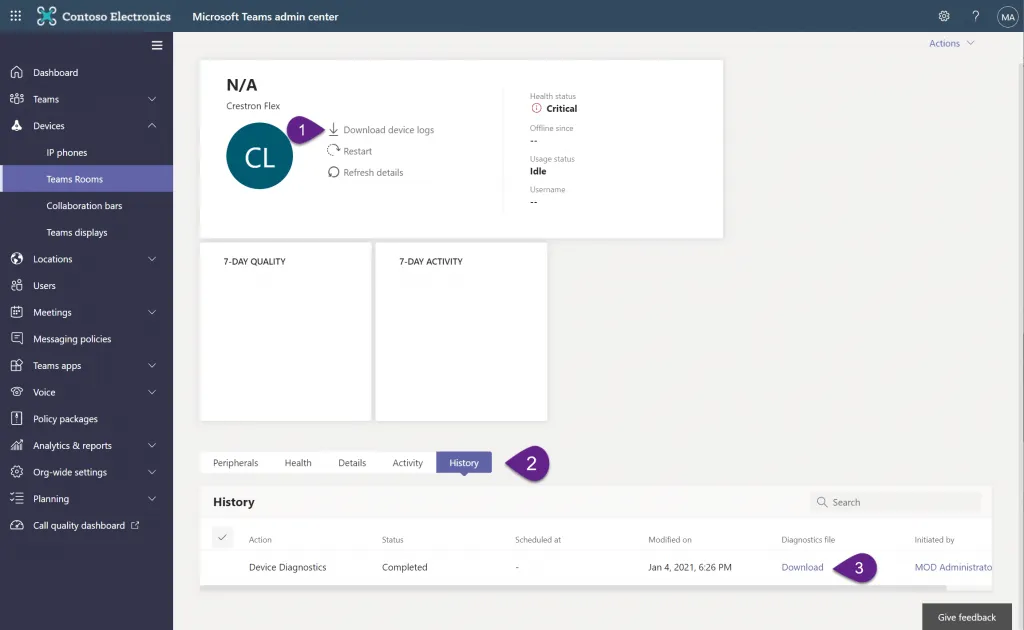Select IP phones in the sidebar
The width and height of the screenshot is (1024, 630).
tap(67, 153)
